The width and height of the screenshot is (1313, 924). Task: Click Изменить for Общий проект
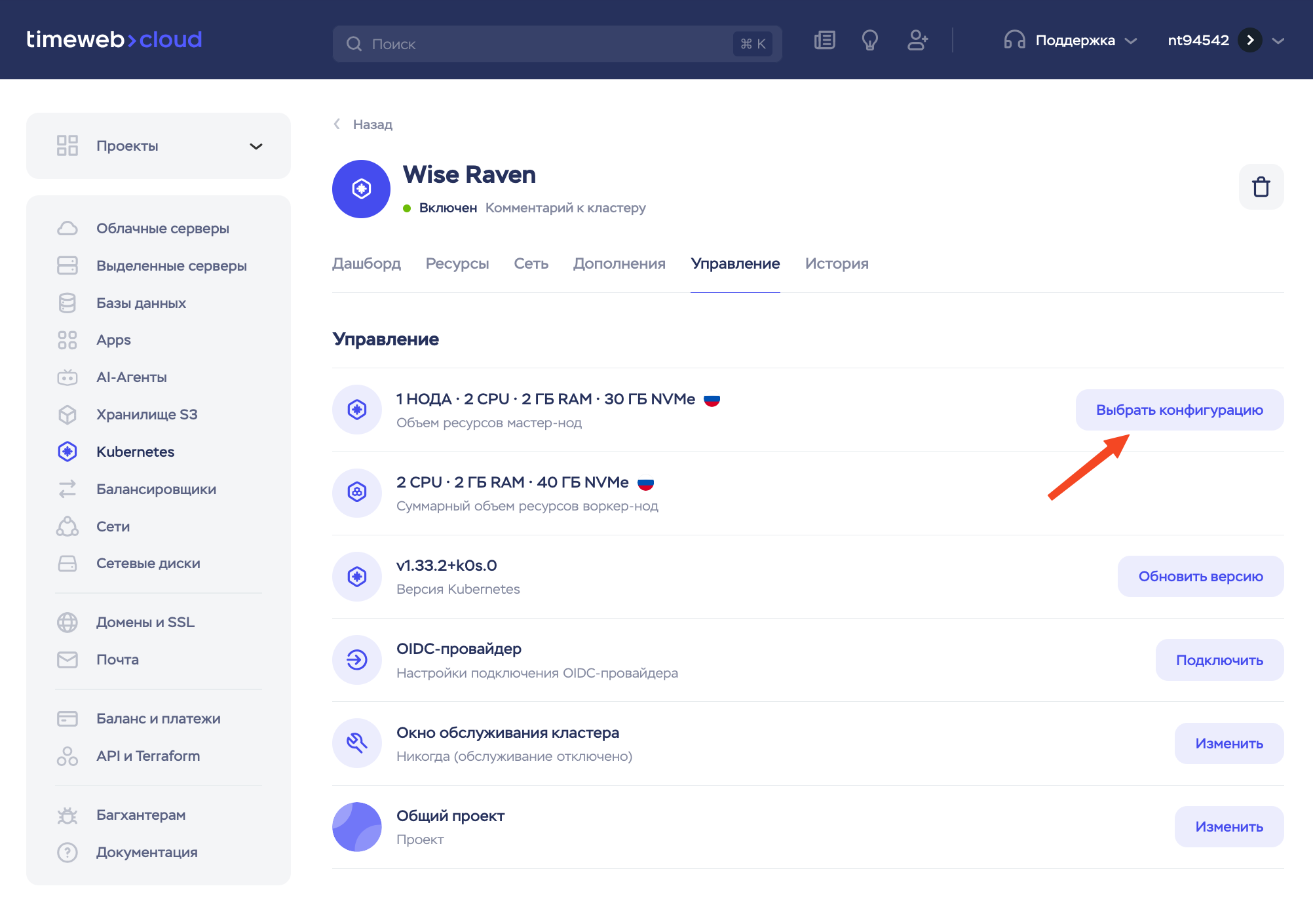(1229, 826)
